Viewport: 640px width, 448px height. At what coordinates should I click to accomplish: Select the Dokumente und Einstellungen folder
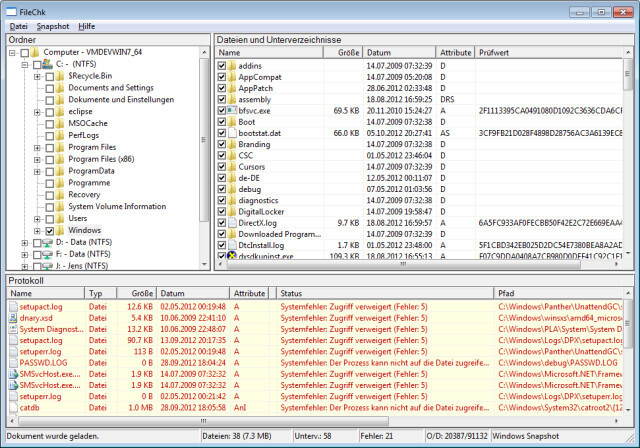tap(121, 100)
